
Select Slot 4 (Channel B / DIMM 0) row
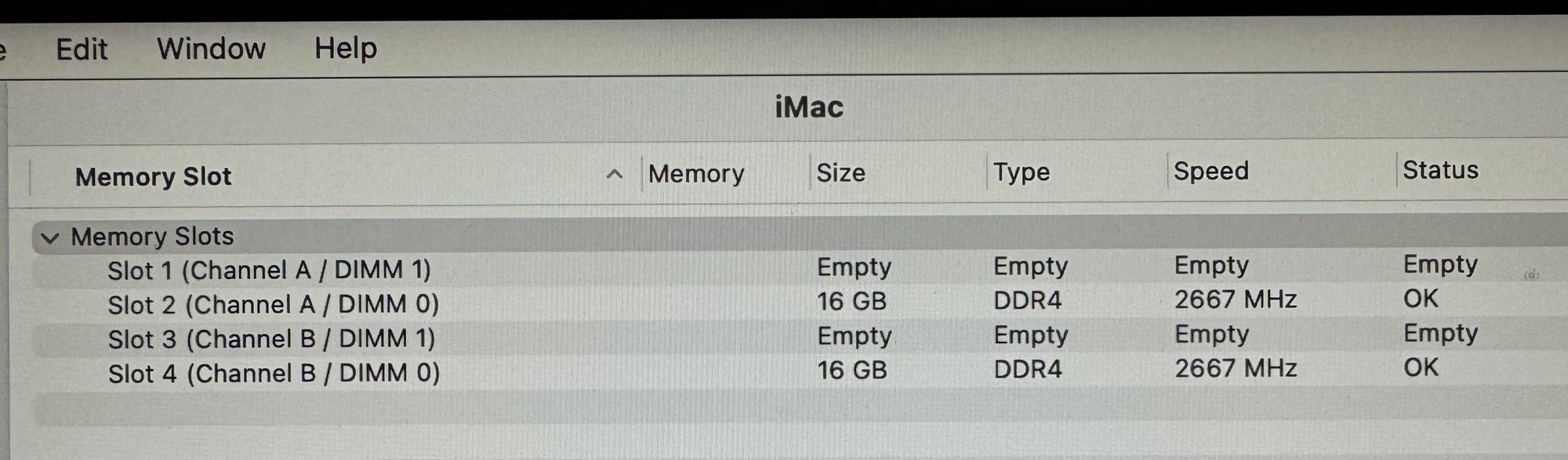pyautogui.click(x=800, y=371)
